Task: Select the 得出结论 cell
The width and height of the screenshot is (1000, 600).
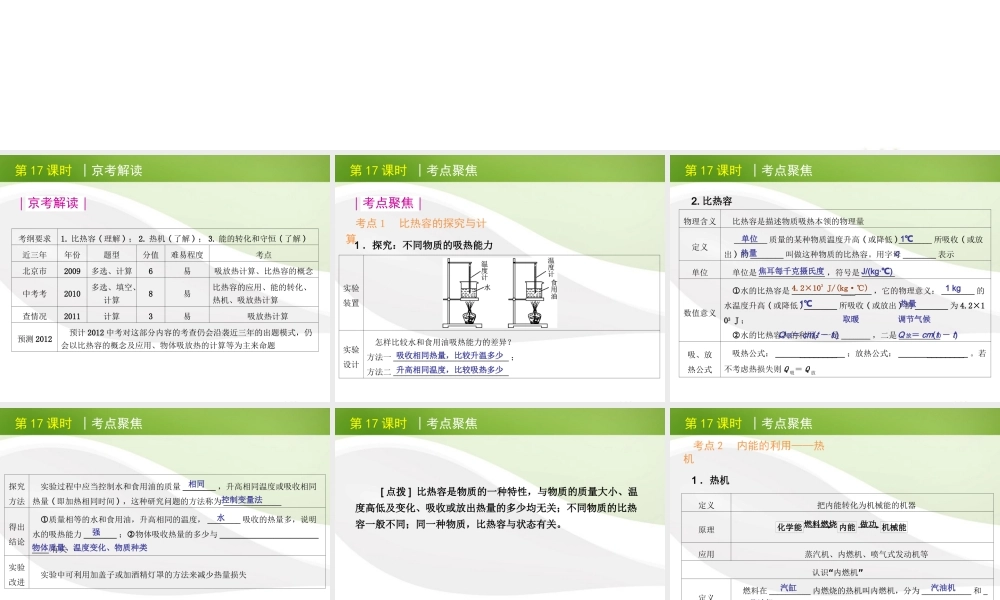Action: [17, 534]
